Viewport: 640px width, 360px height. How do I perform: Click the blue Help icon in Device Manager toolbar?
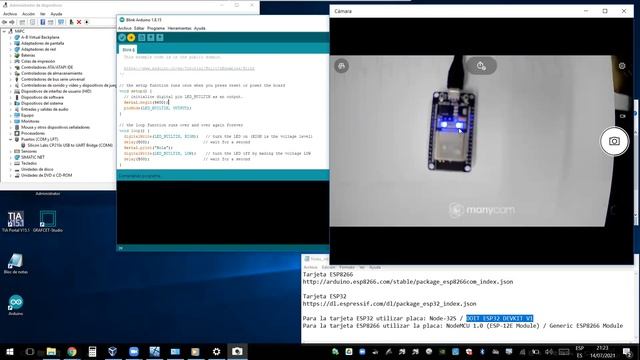[x=42, y=22]
